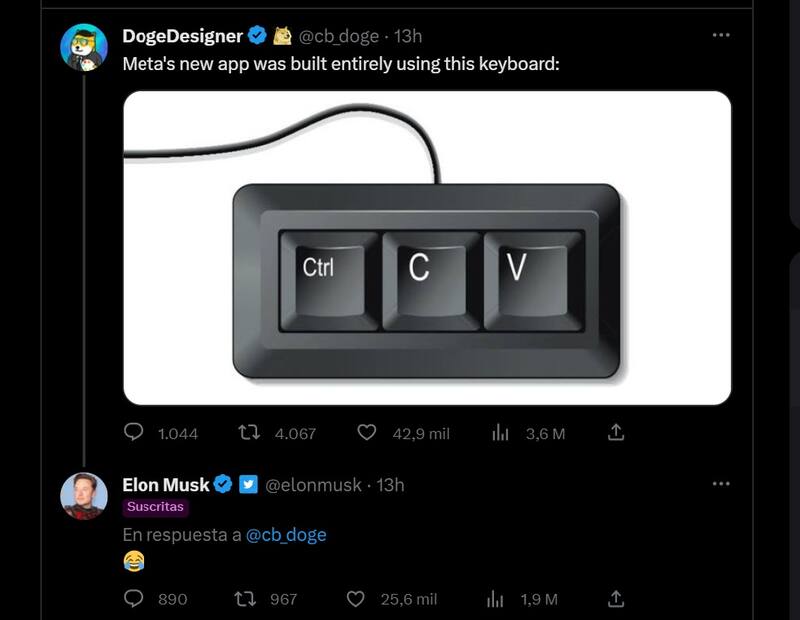800x620 pixels.
Task: Open the Ctrl C V keyboard image
Action: point(427,247)
